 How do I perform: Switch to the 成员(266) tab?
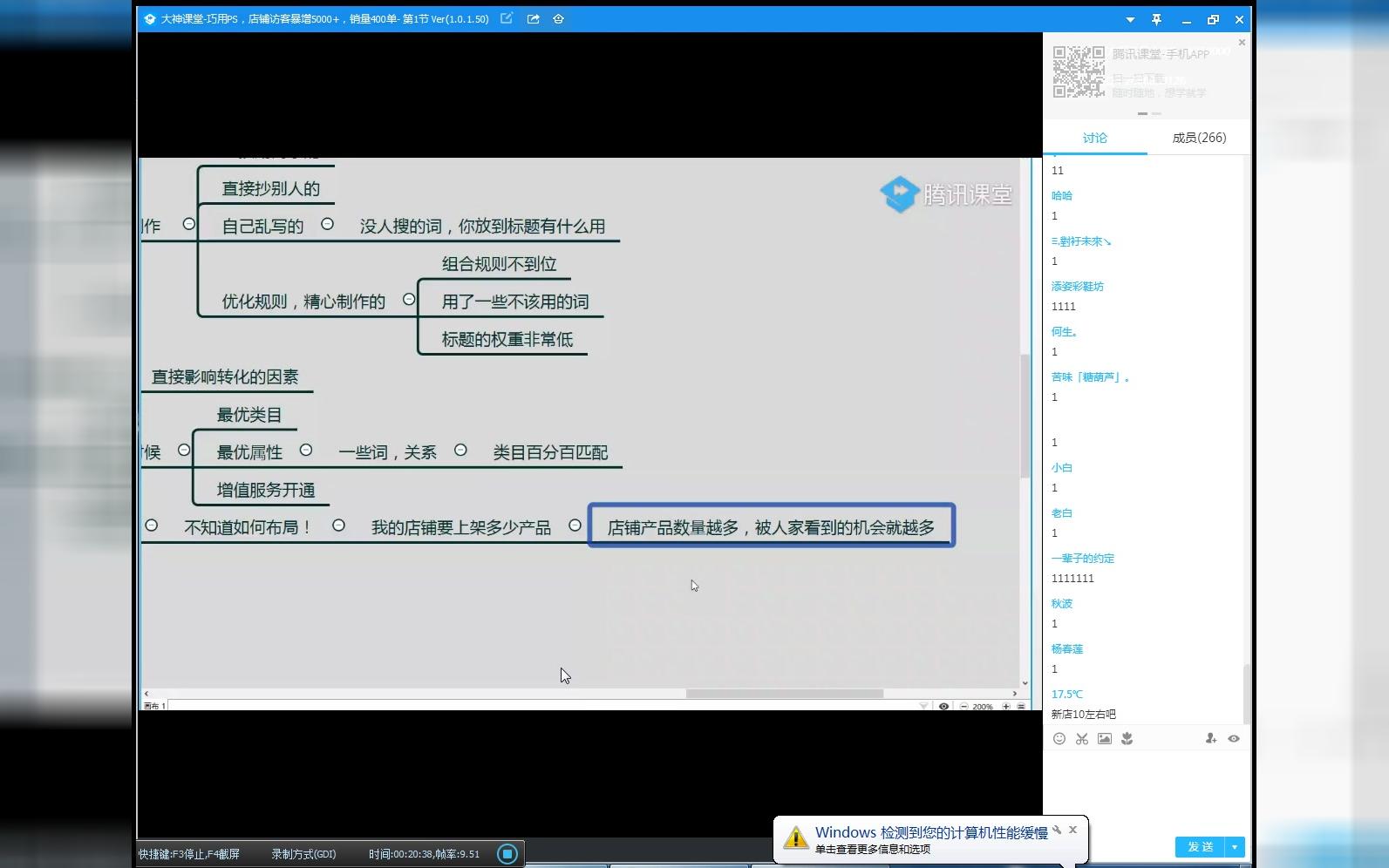(x=1199, y=138)
